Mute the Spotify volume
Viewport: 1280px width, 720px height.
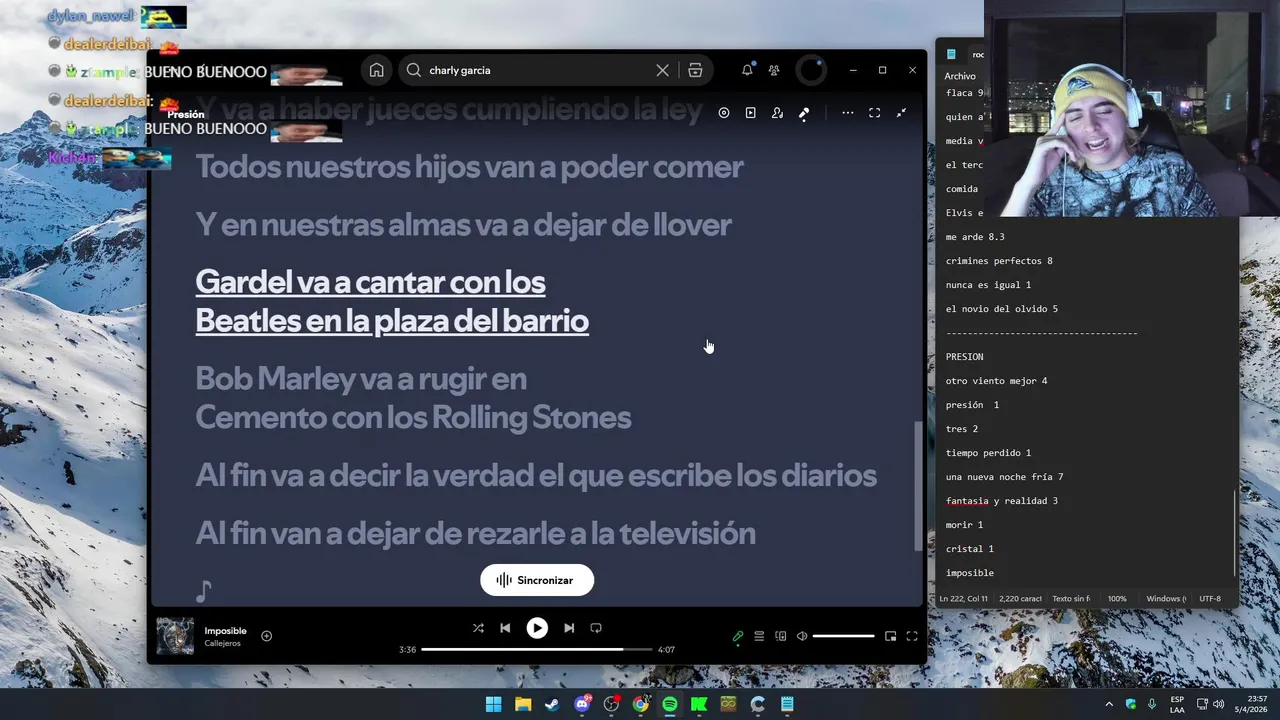(802, 636)
